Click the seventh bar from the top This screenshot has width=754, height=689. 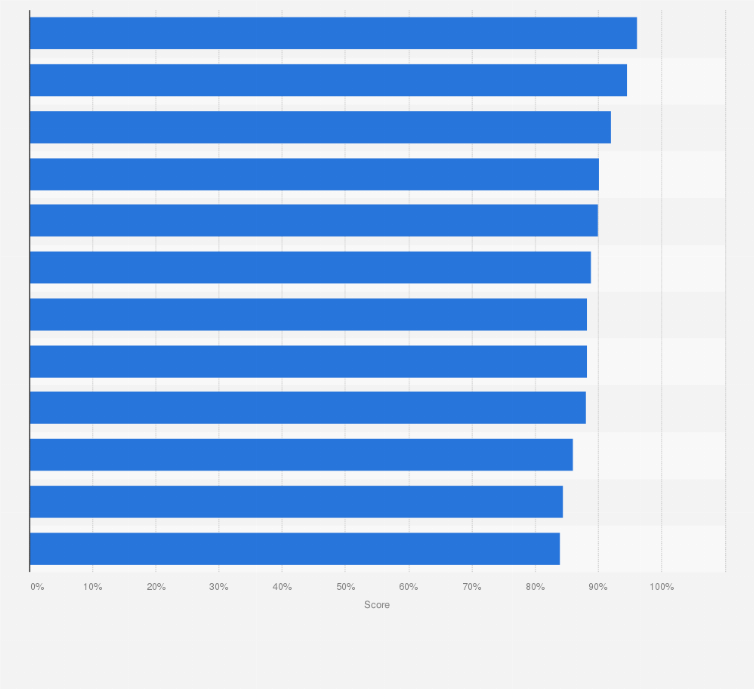coord(308,314)
